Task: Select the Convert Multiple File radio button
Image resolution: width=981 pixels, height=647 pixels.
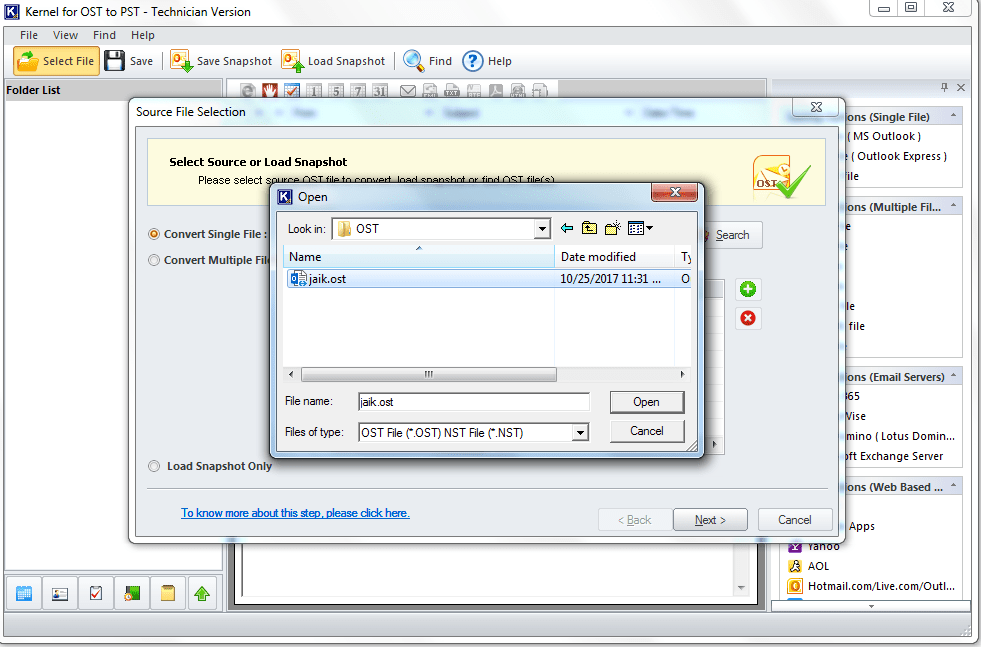Action: point(154,260)
